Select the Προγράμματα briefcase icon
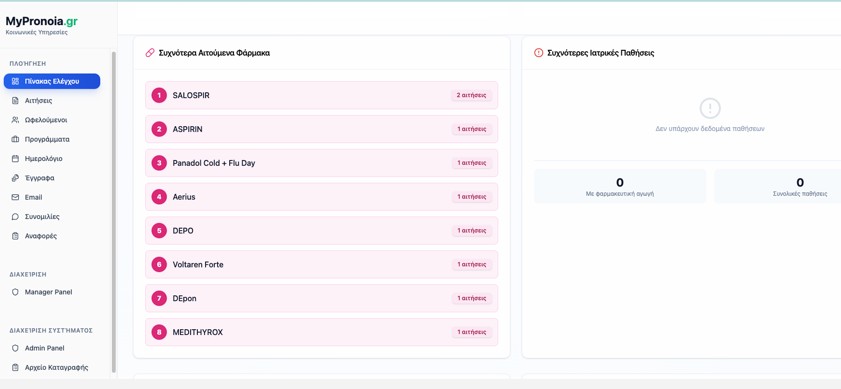Viewport: 841px width, 389px height. coord(15,140)
